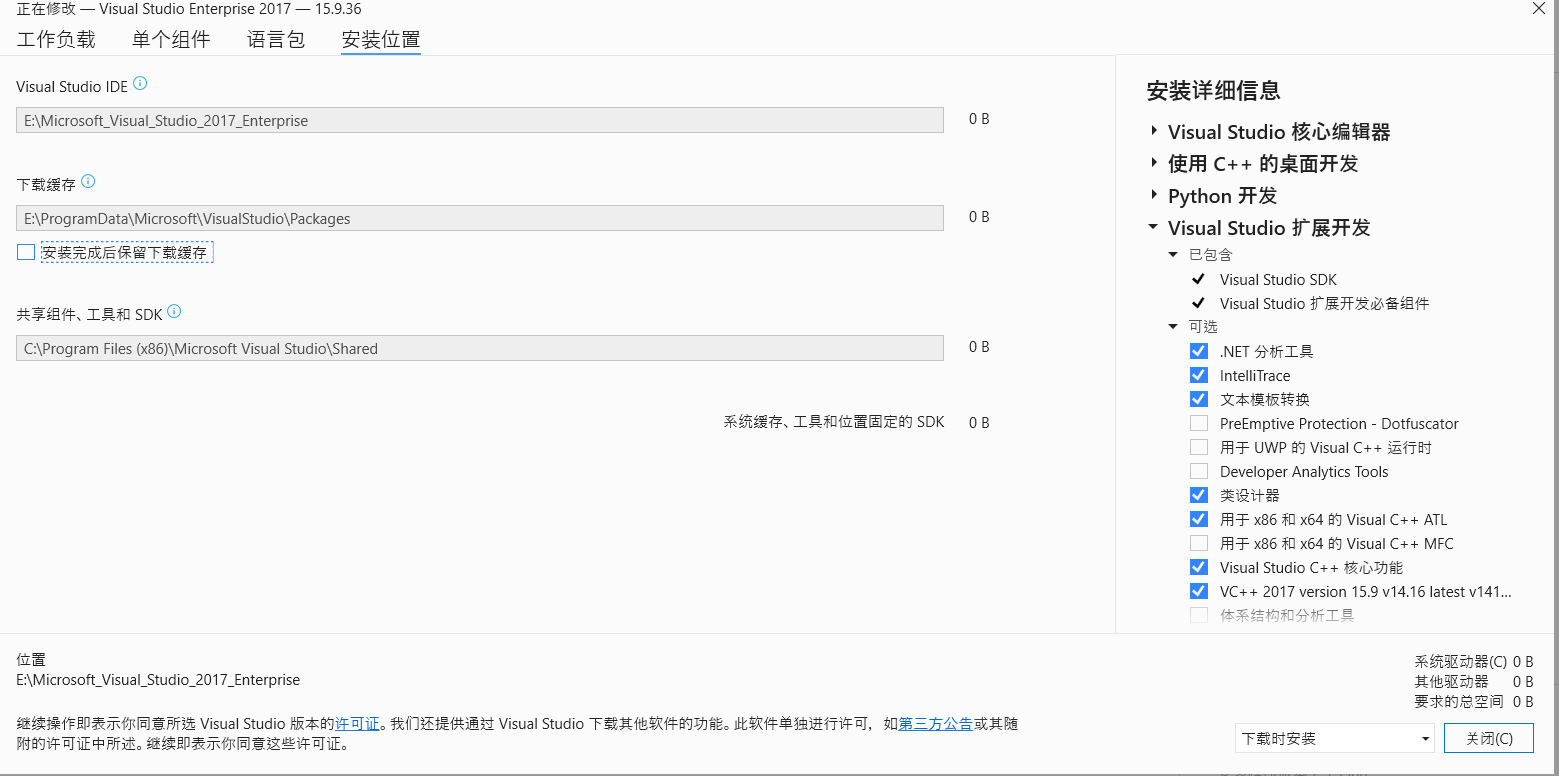This screenshot has width=1559, height=776.
Task: Click the 安装详细信息 heading
Action: [x=1213, y=91]
